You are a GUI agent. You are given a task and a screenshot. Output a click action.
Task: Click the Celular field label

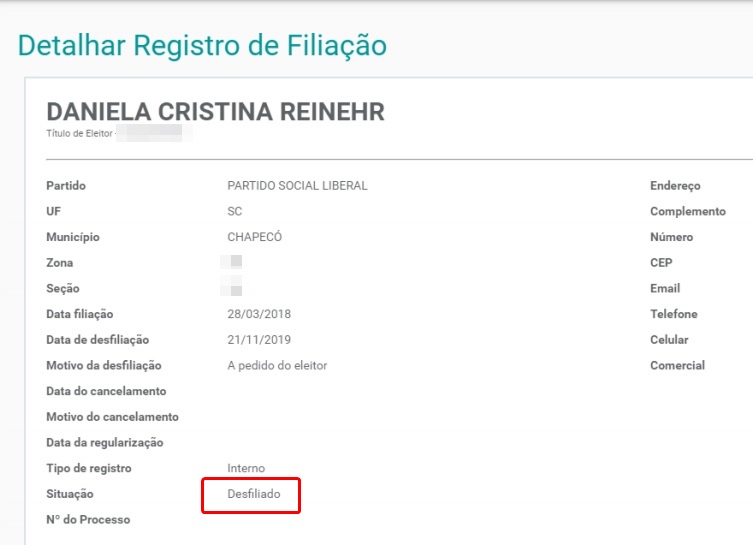pyautogui.click(x=669, y=340)
